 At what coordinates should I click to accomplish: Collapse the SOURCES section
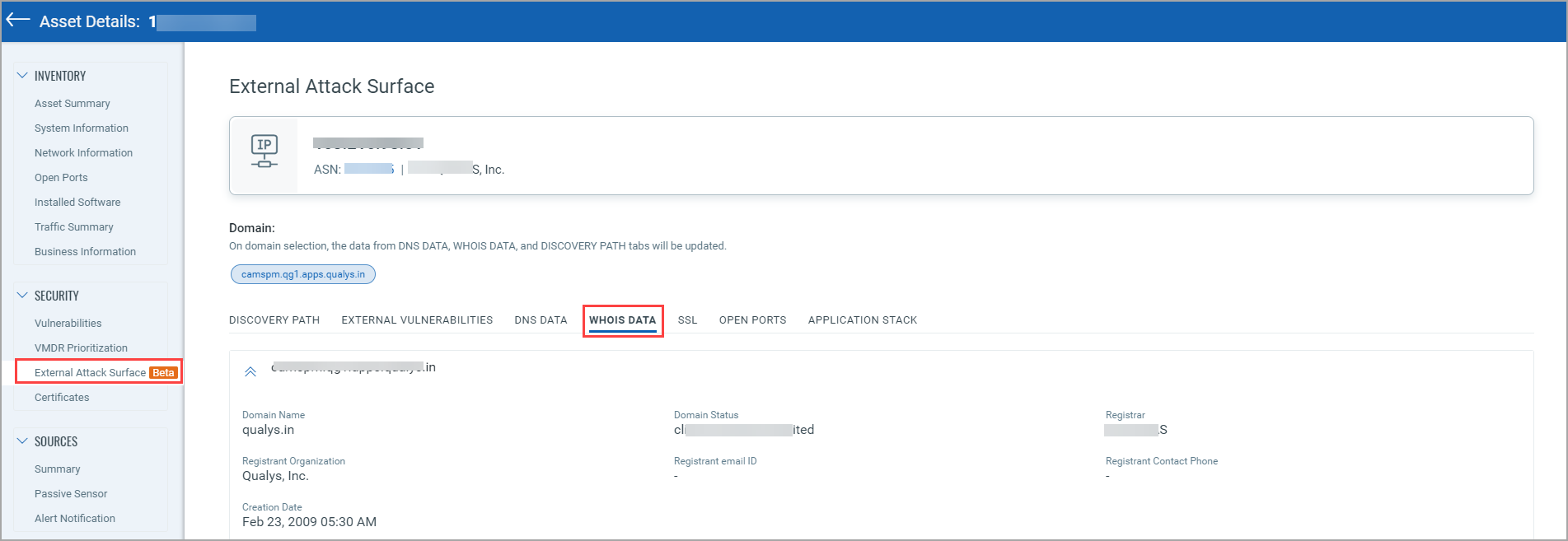coord(22,441)
